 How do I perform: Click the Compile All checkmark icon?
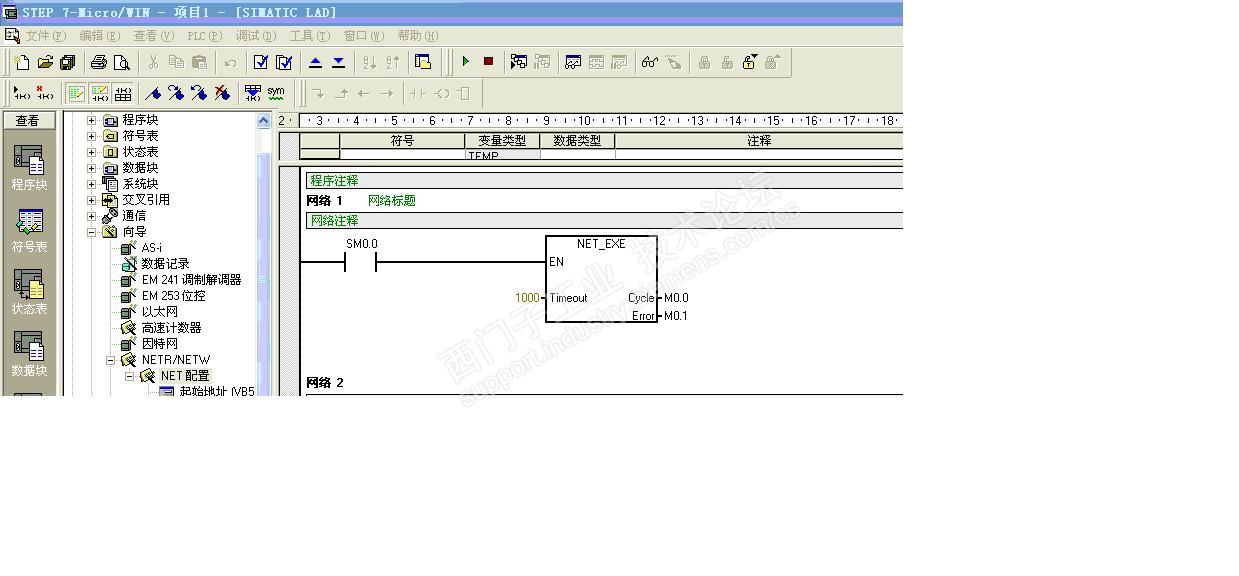pyautogui.click(x=284, y=62)
